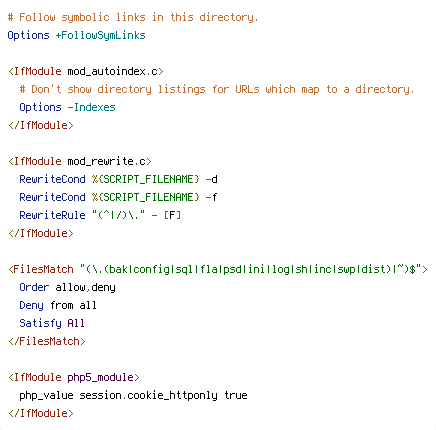The height and width of the screenshot is (430, 436).
Task: Click 'Options' keyword on the FollowSymLinks line
Action: pos(28,35)
